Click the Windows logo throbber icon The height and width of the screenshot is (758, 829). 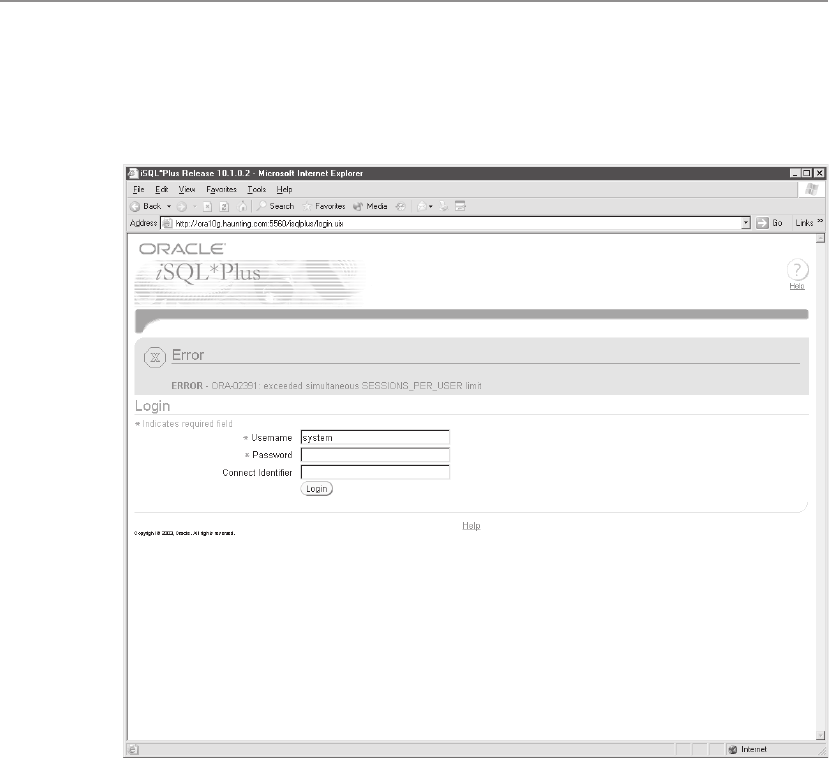pos(812,190)
